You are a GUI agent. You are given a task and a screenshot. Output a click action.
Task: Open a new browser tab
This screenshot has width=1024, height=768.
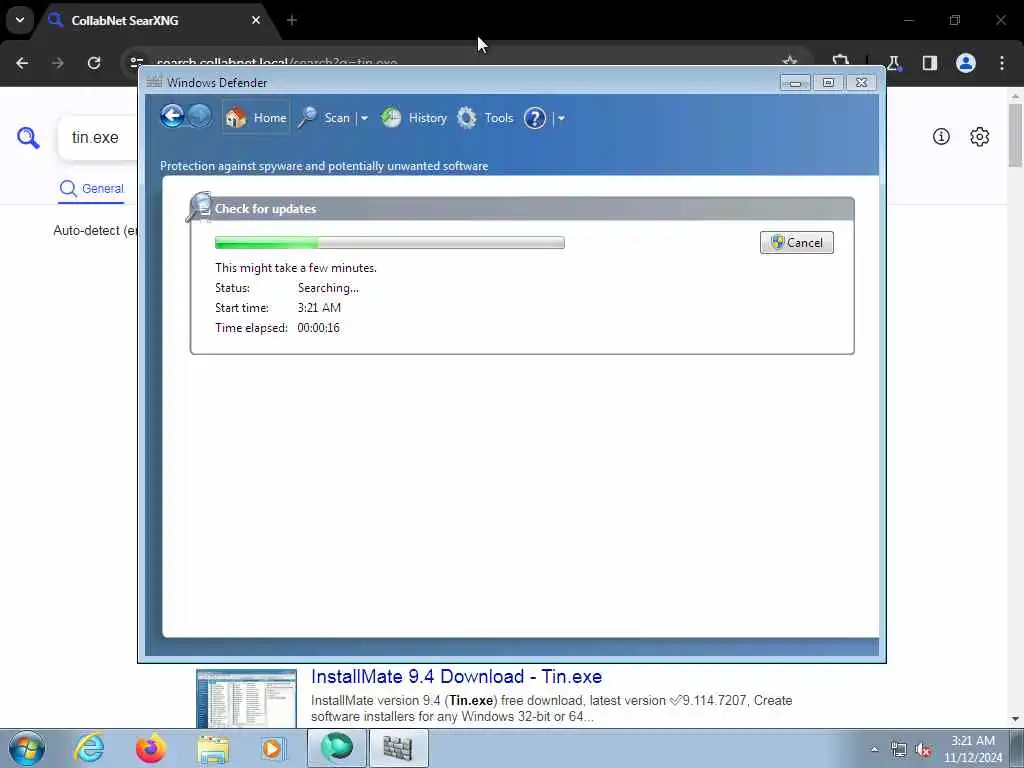pyautogui.click(x=292, y=20)
